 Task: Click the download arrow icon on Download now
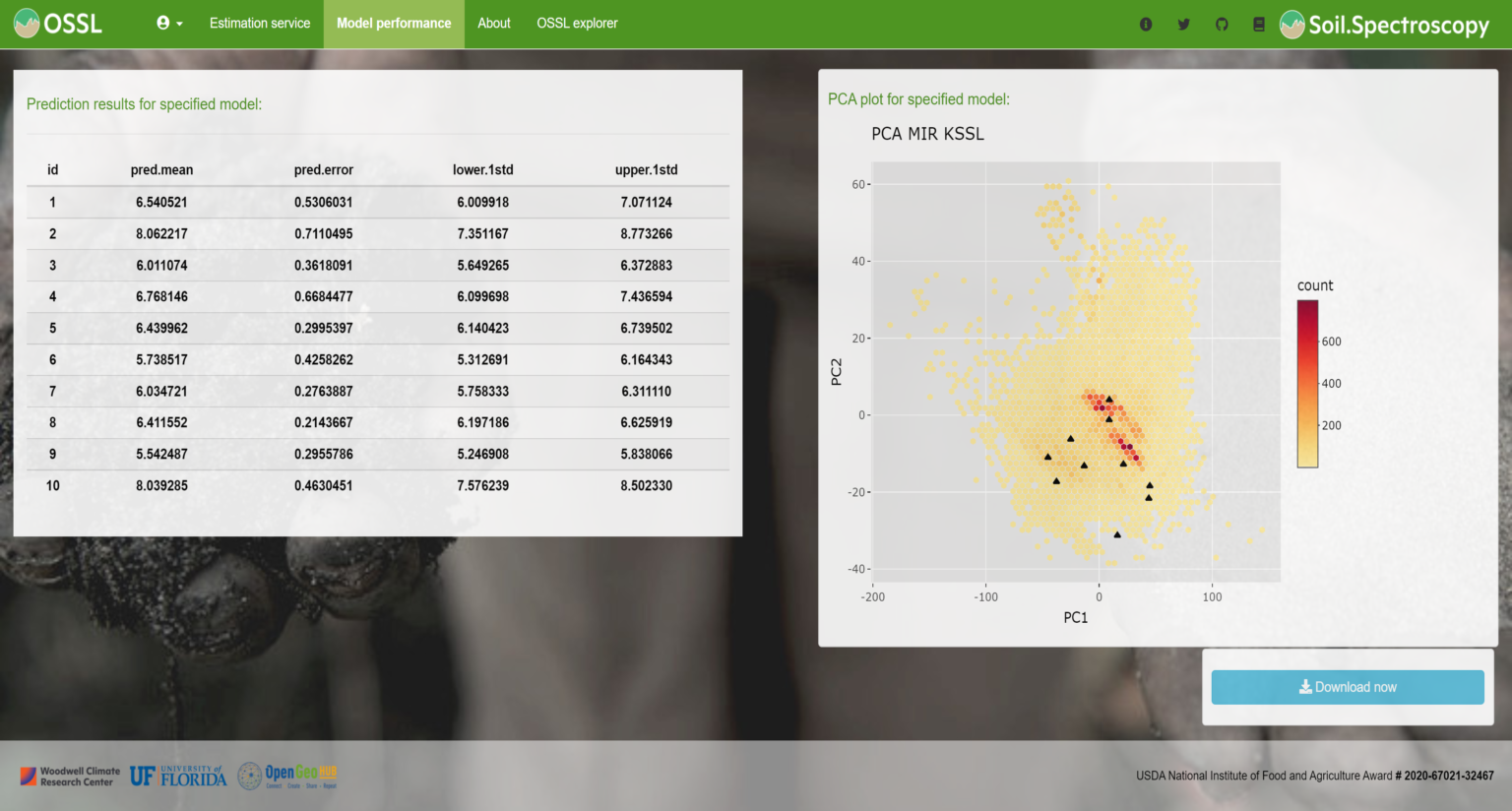tap(1306, 686)
